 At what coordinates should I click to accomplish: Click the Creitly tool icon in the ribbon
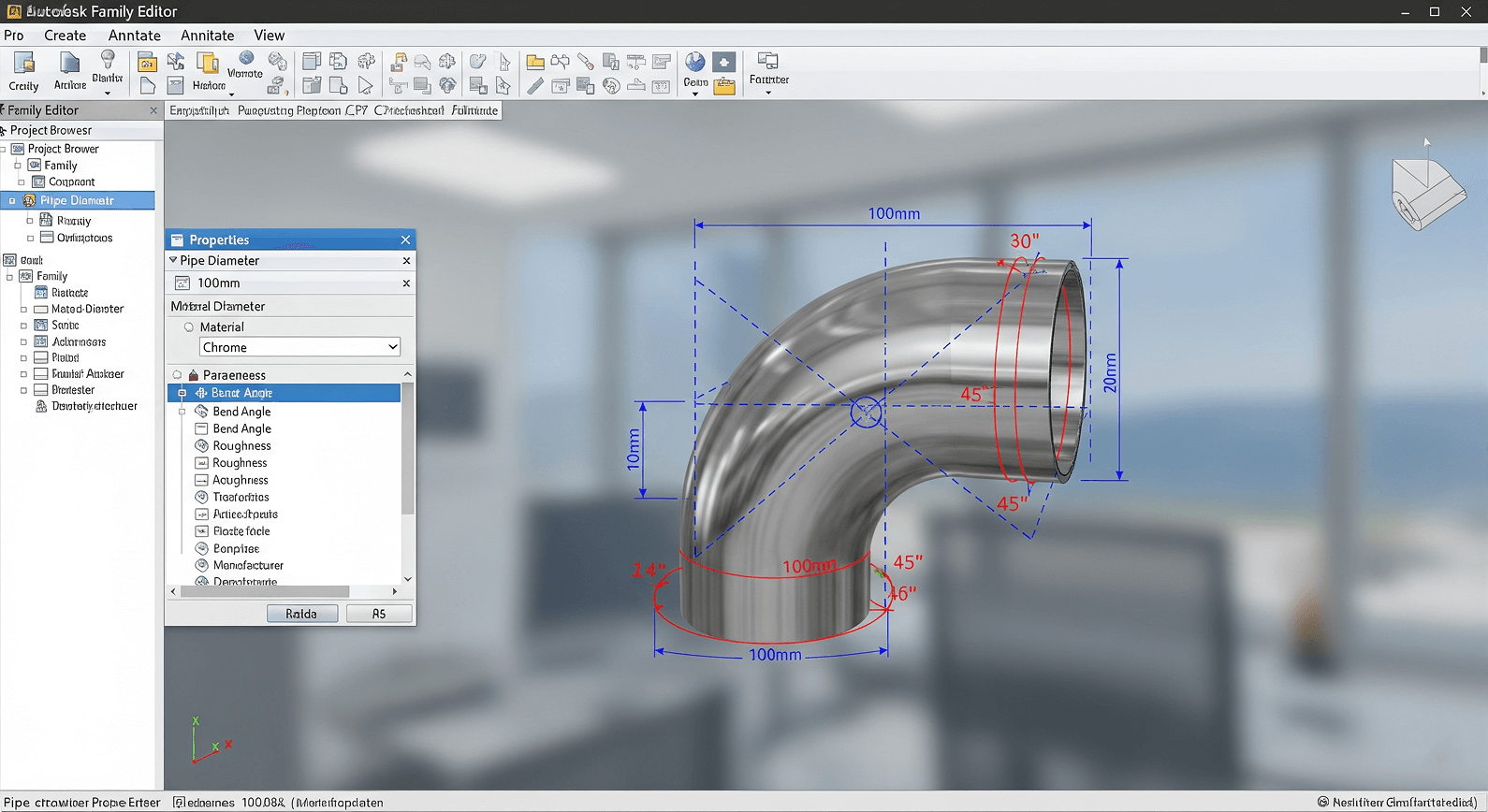(x=24, y=64)
